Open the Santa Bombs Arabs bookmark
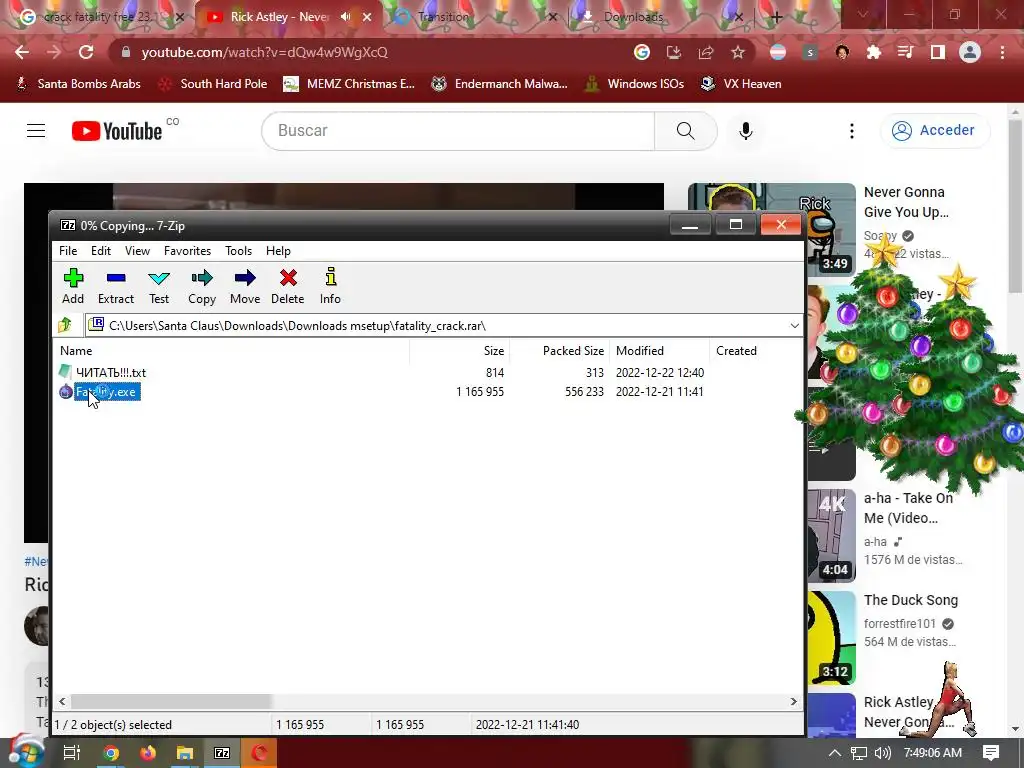Image resolution: width=1024 pixels, height=768 pixels. point(78,84)
